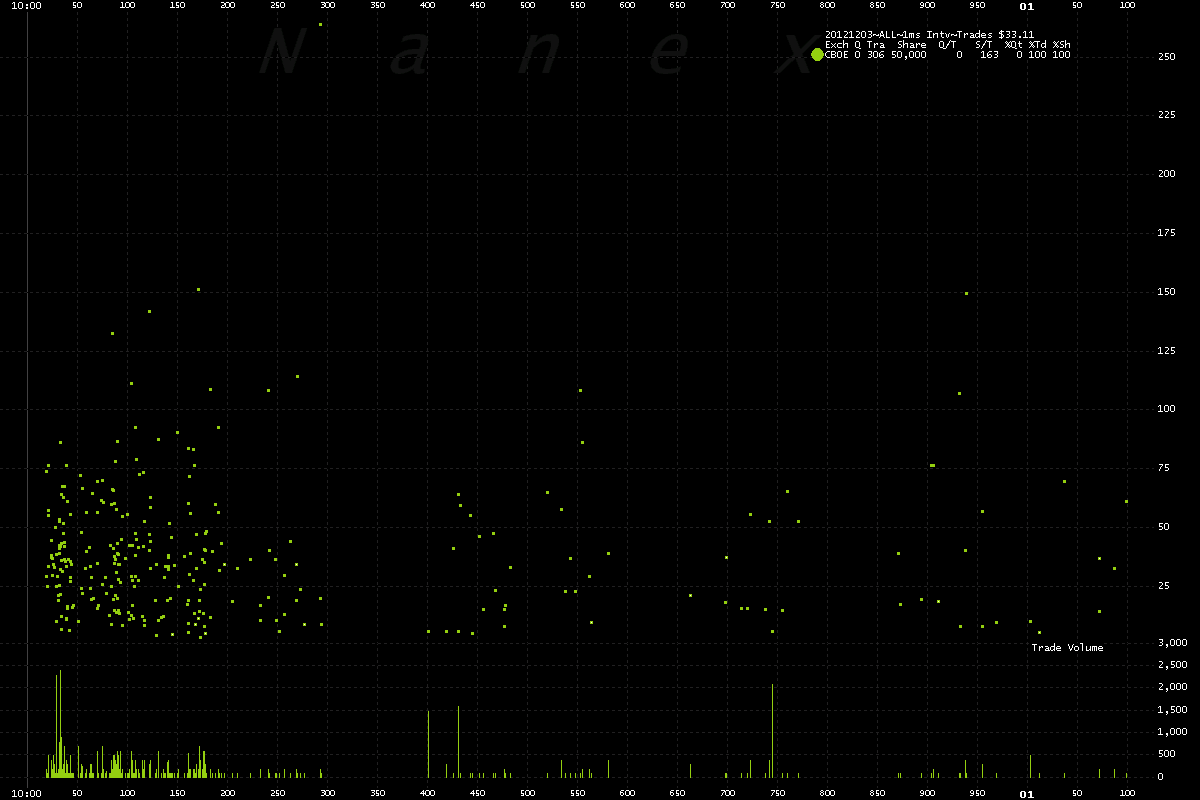Image resolution: width=1200 pixels, height=800 pixels.
Task: Click the share value '50,000' in legend
Action: pos(909,55)
